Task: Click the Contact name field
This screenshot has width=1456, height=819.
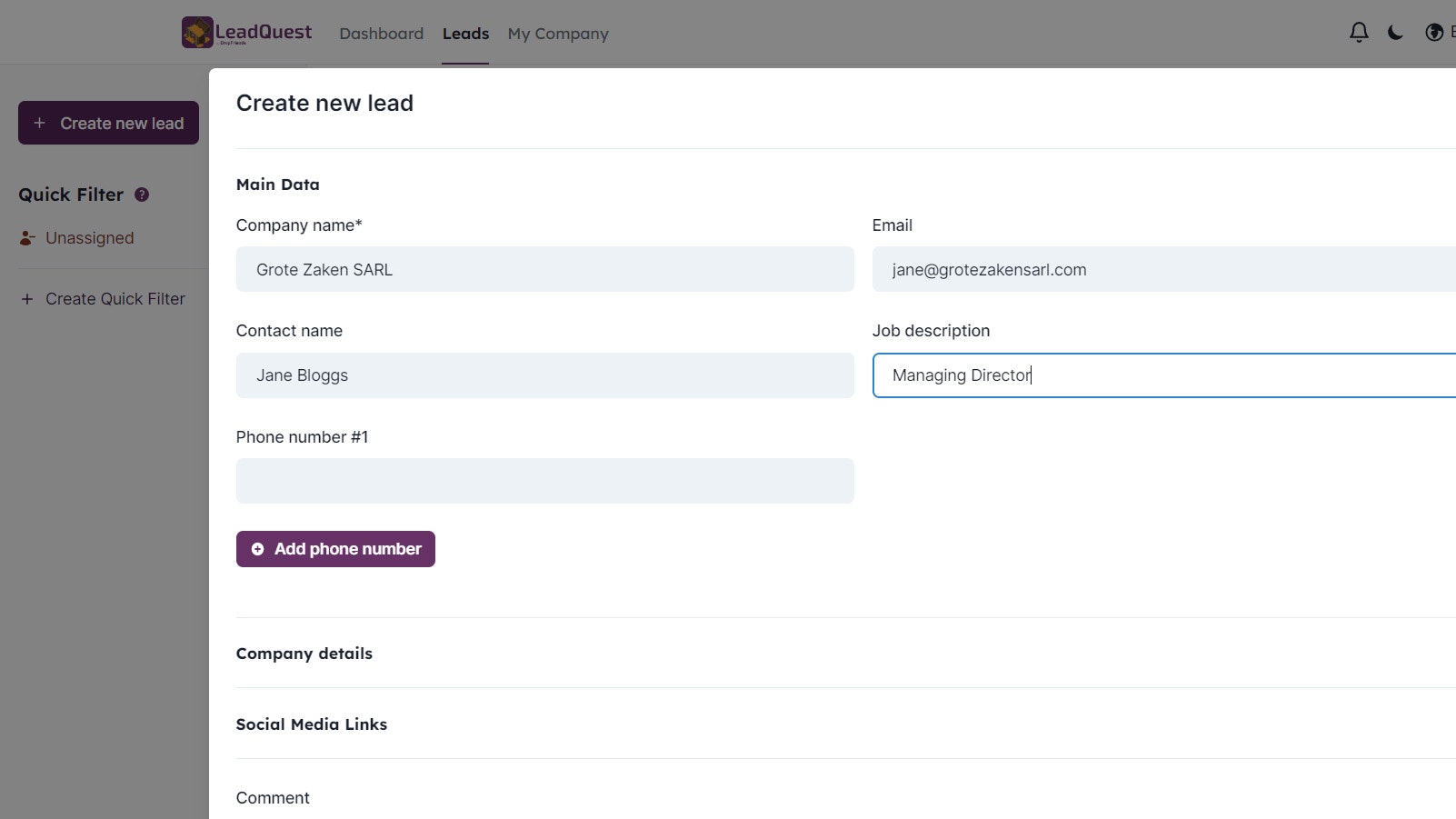Action: pos(545,375)
